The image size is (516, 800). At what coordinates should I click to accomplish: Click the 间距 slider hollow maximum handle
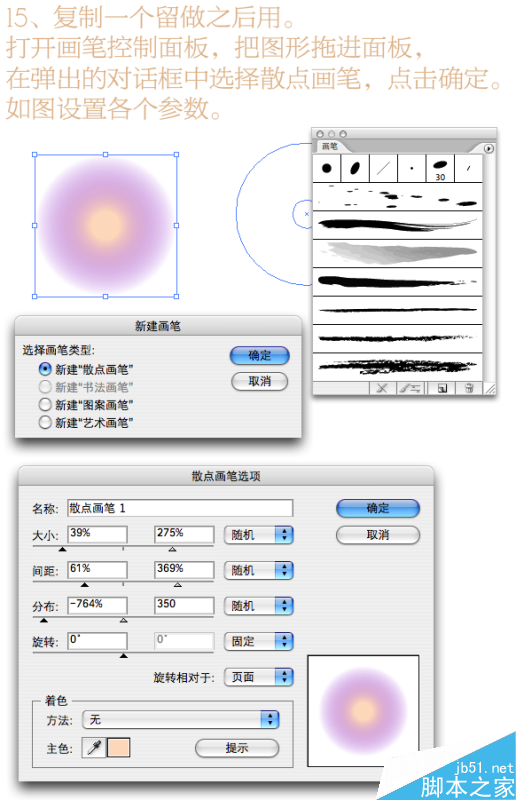[177, 585]
